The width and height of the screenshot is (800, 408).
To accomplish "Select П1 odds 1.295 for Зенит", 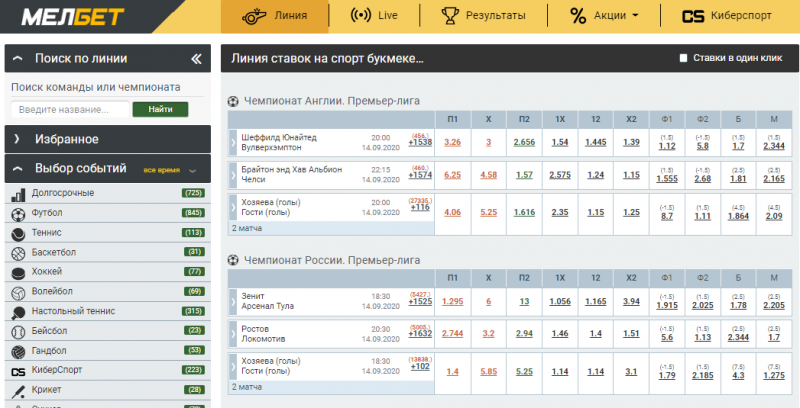I will coord(453,301).
